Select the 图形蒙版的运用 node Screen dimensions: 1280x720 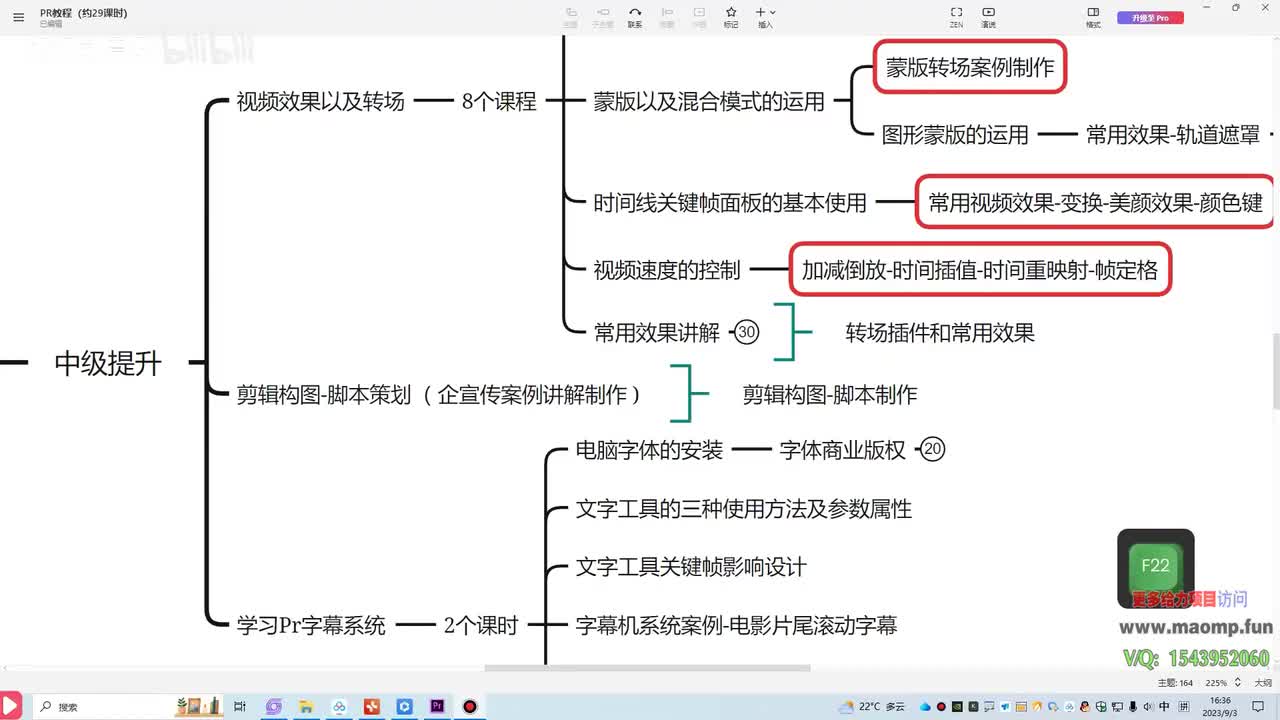pyautogui.click(x=955, y=134)
